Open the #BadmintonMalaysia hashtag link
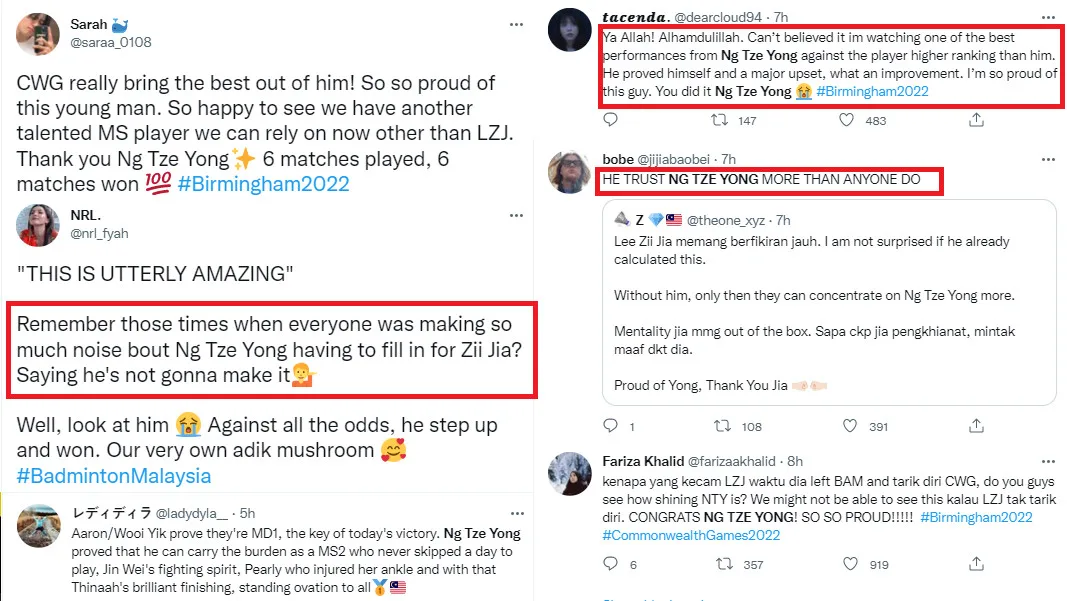This screenshot has width=1067, height=601. (x=114, y=476)
